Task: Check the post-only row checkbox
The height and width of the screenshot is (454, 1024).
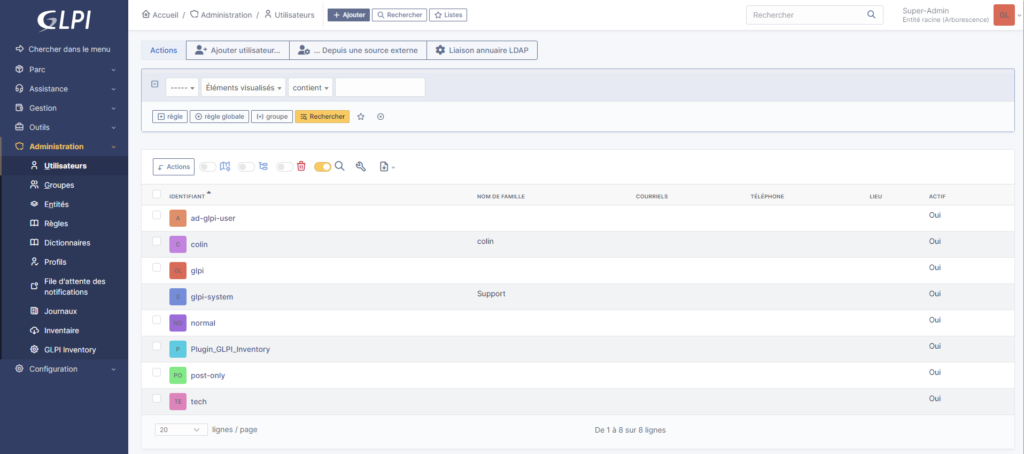Action: (156, 372)
